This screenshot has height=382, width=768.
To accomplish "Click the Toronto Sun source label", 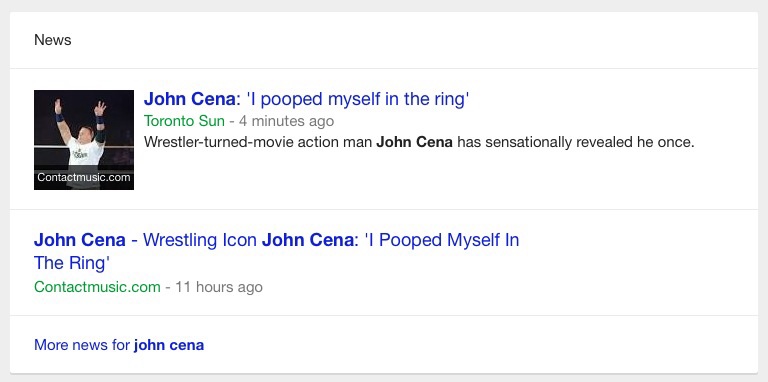I will tap(184, 121).
